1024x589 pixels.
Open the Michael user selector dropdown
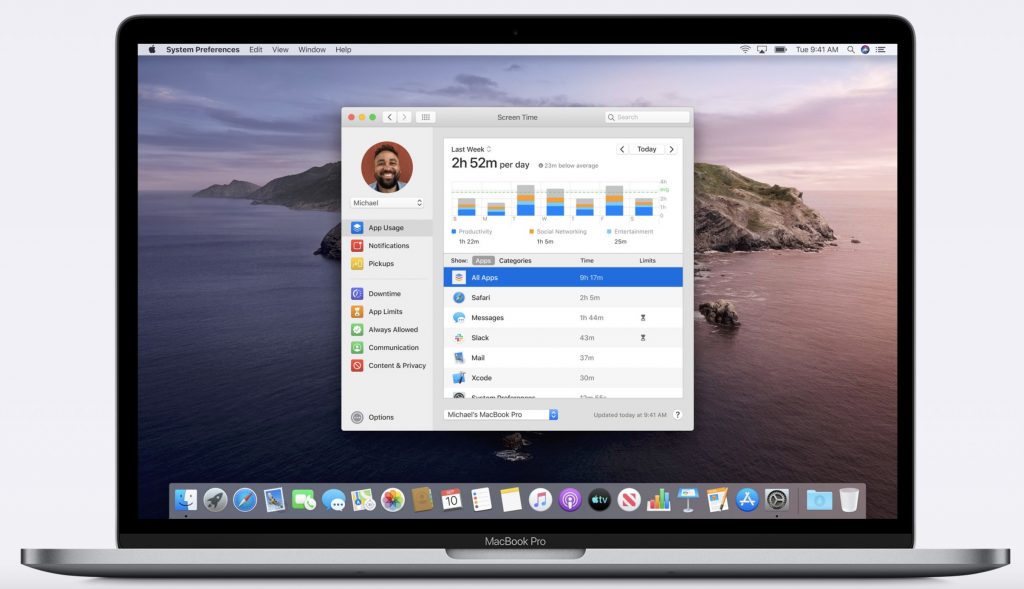[x=387, y=203]
